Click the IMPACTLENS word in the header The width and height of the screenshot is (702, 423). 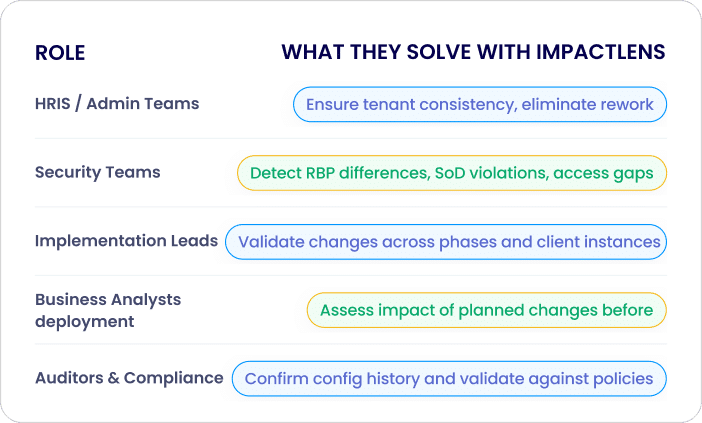click(601, 52)
